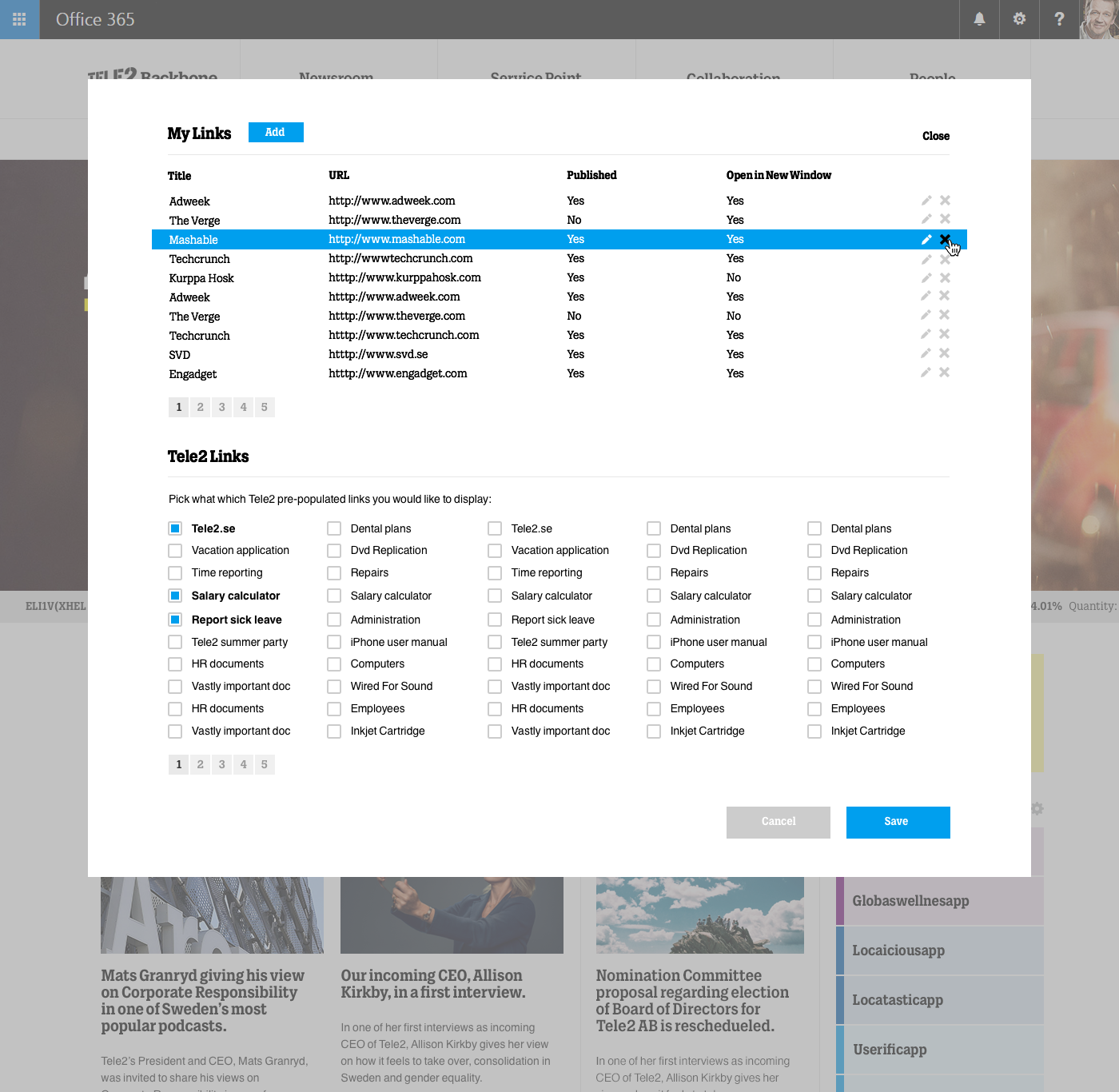Image resolution: width=1119 pixels, height=1092 pixels.
Task: Check Vacation application in third column
Action: 495,551
